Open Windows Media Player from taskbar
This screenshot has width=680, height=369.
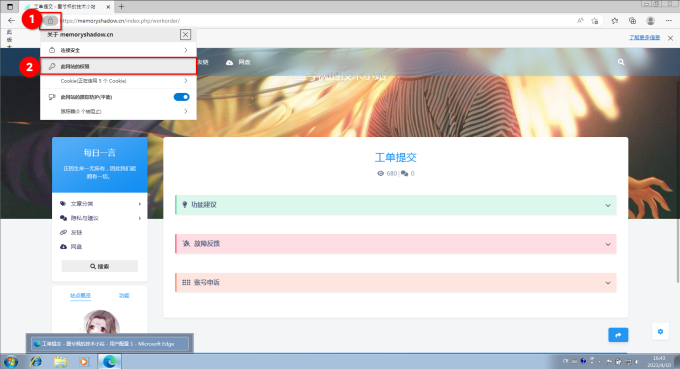pyautogui.click(x=84, y=361)
